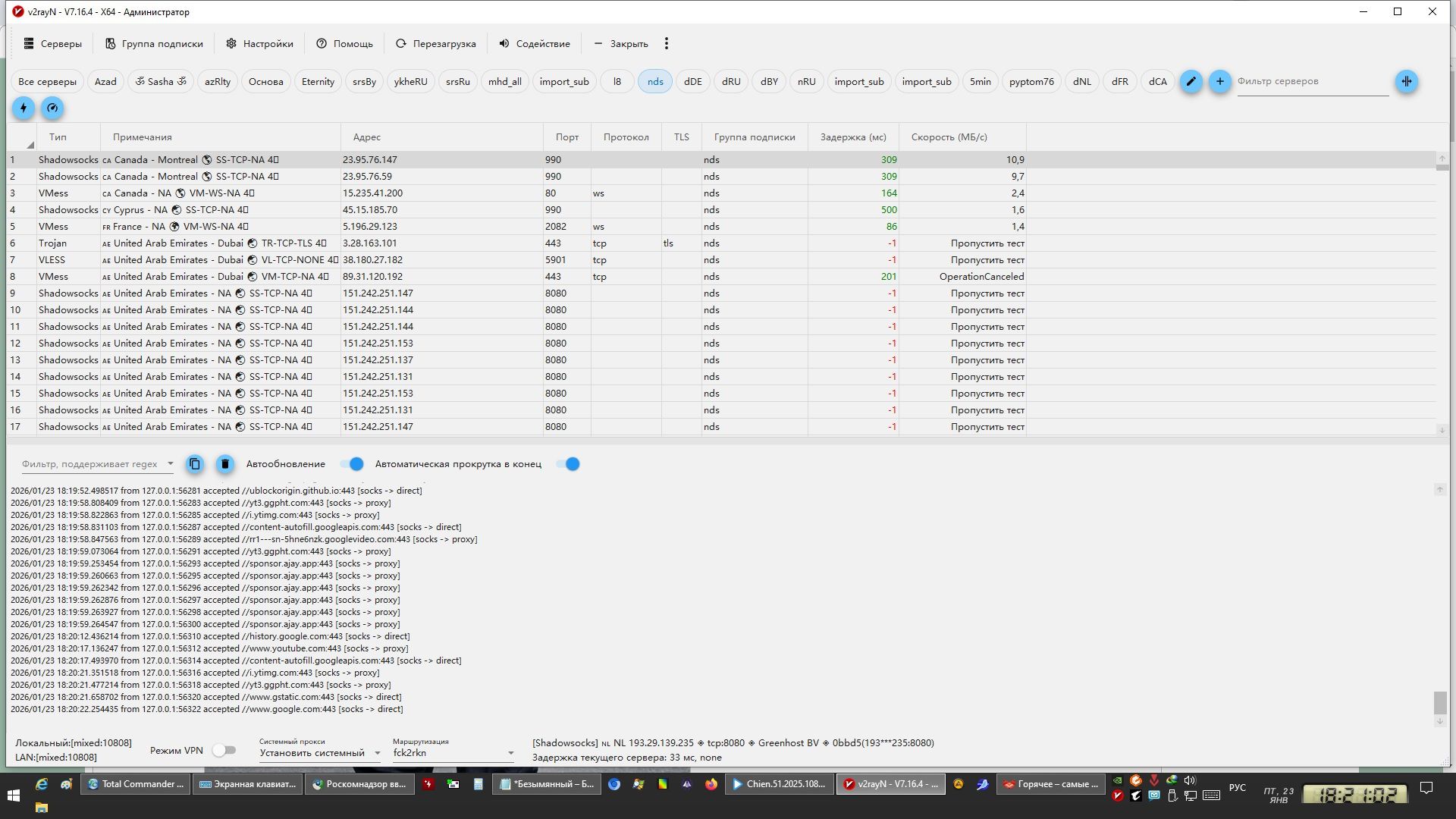Click the pencil edit subscription group icon
1456x819 pixels.
tap(1191, 81)
